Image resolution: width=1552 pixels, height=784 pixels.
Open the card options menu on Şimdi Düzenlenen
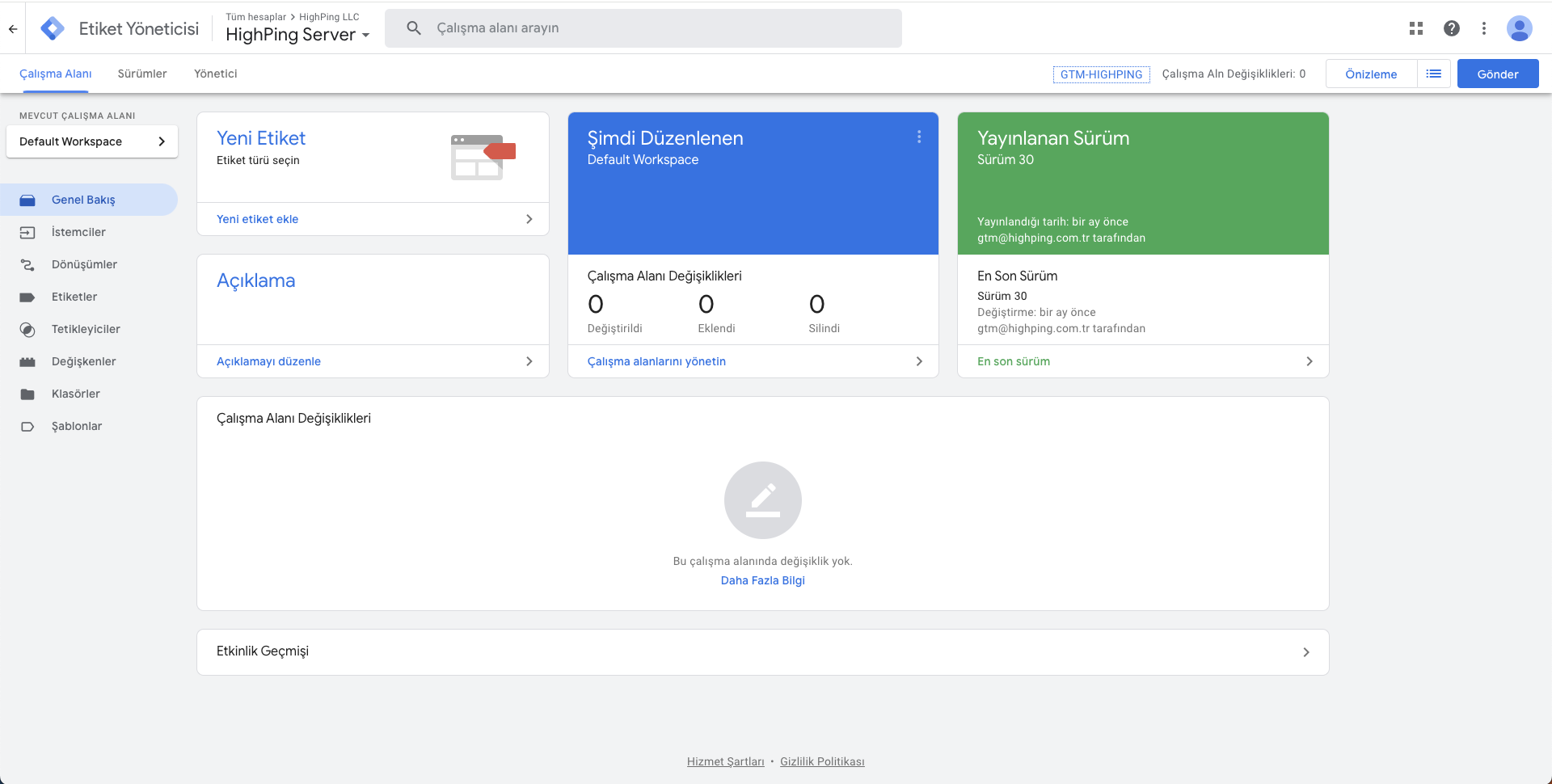pyautogui.click(x=919, y=137)
